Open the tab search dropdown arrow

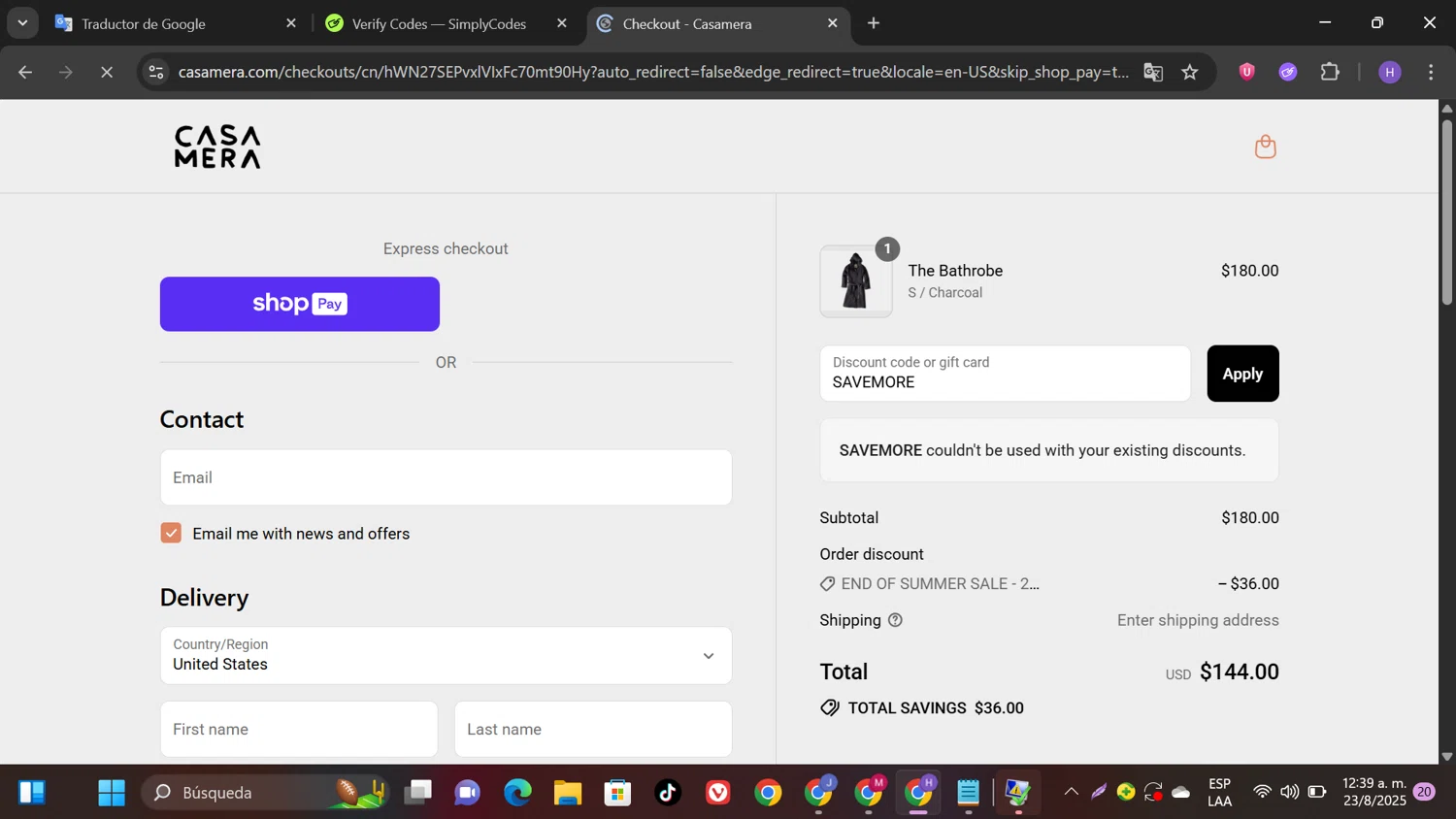pyautogui.click(x=22, y=22)
